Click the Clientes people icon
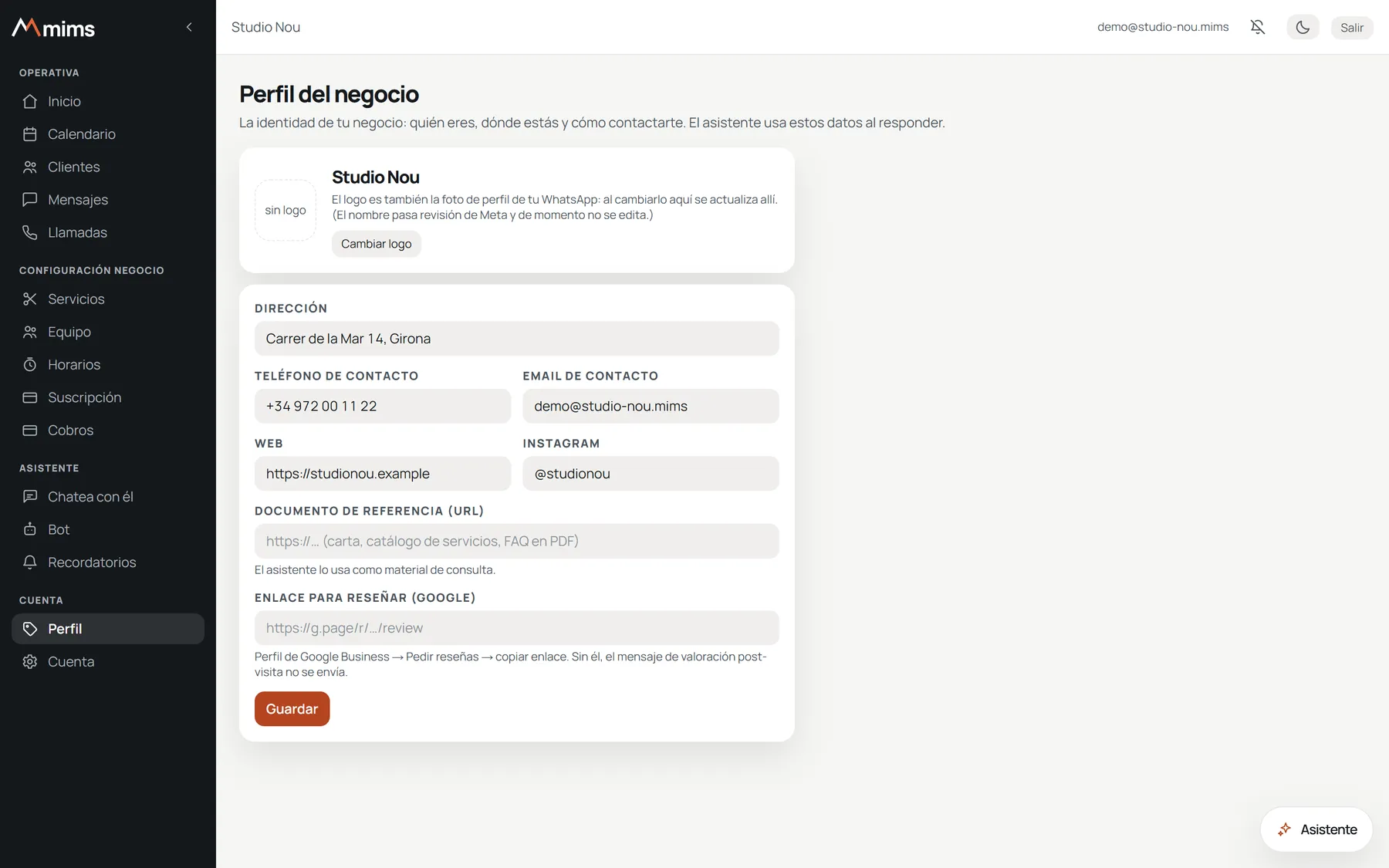1389x868 pixels. (30, 167)
